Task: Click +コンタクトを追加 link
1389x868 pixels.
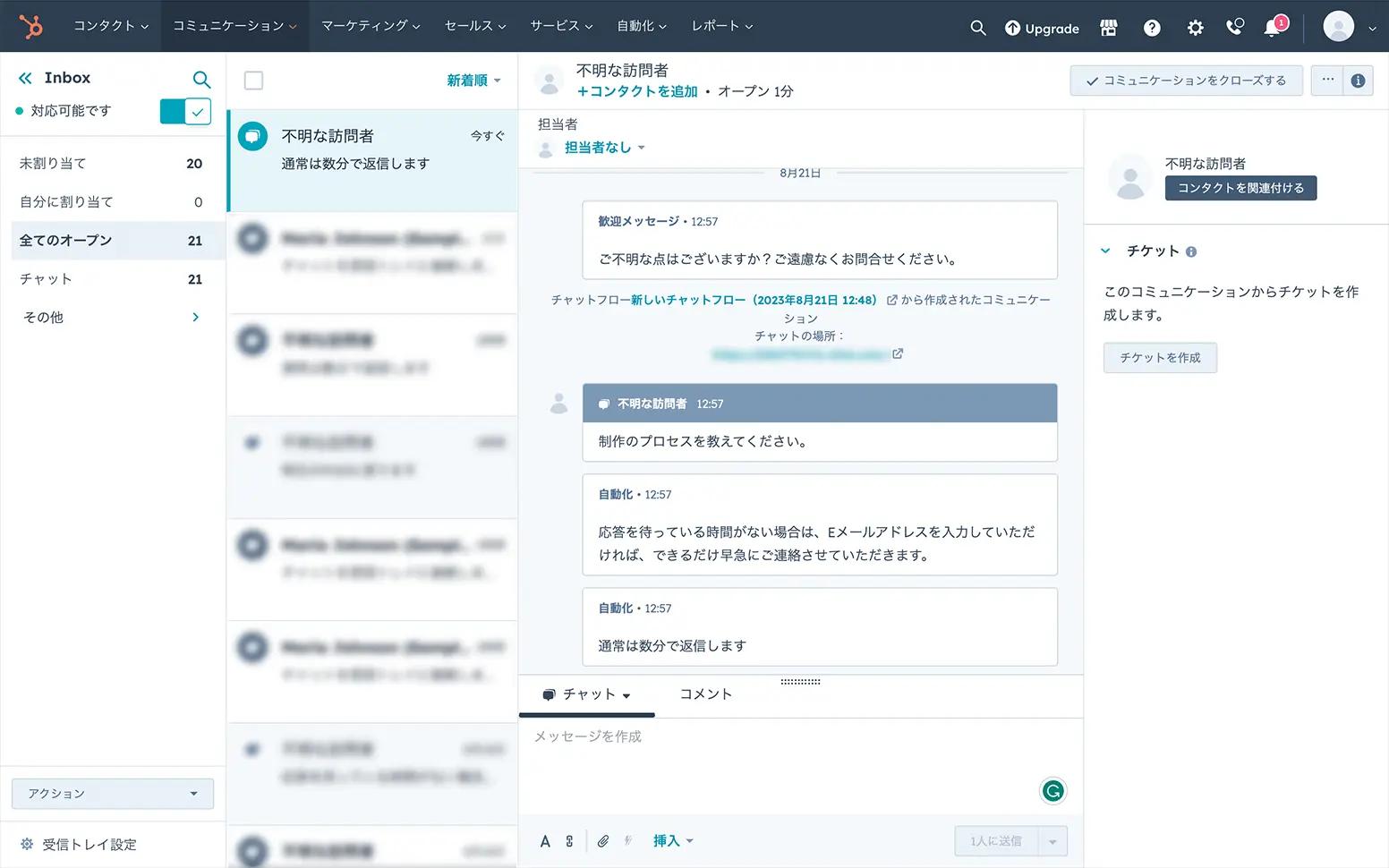Action: 637,91
